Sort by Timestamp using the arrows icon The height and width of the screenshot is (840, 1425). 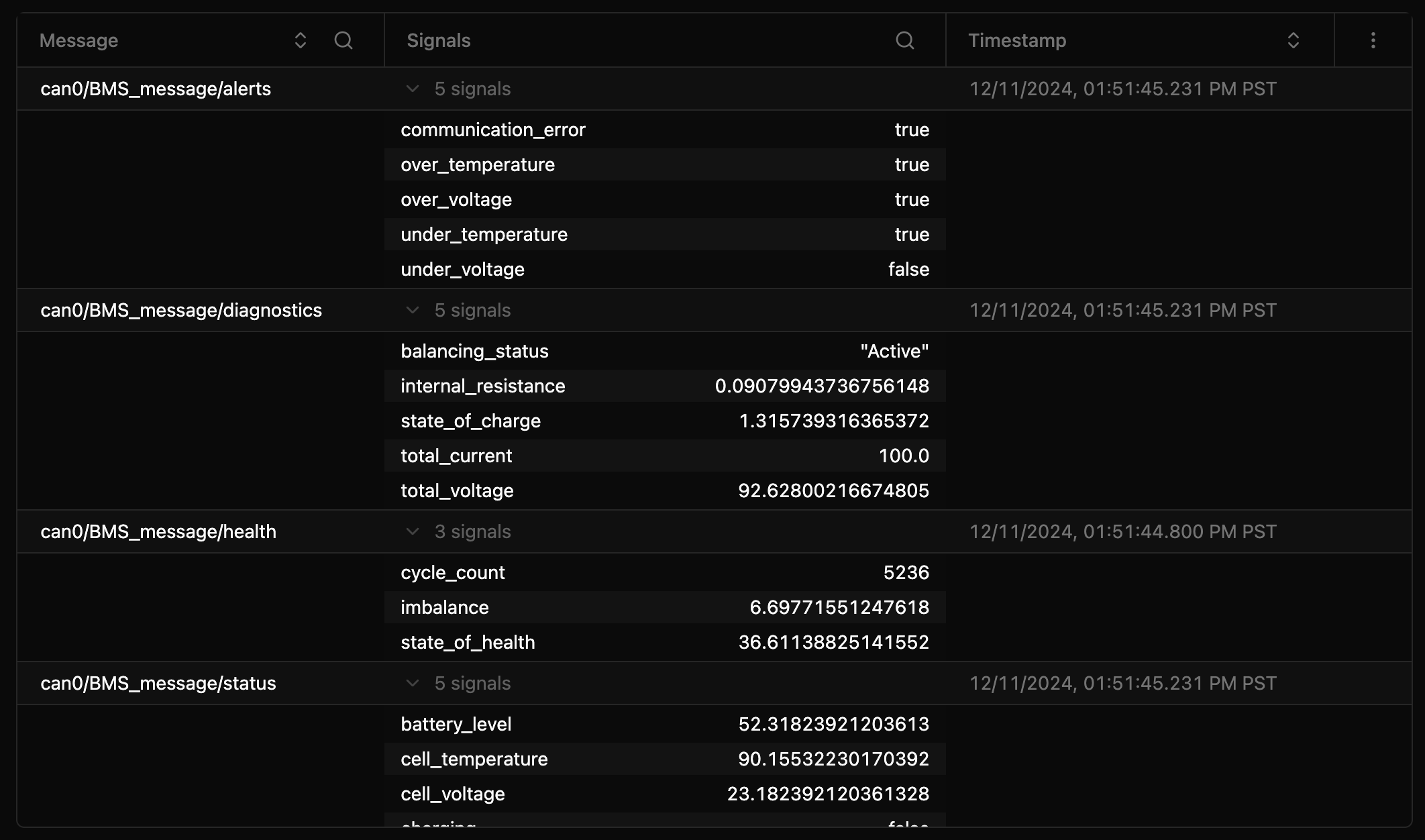[x=1293, y=40]
